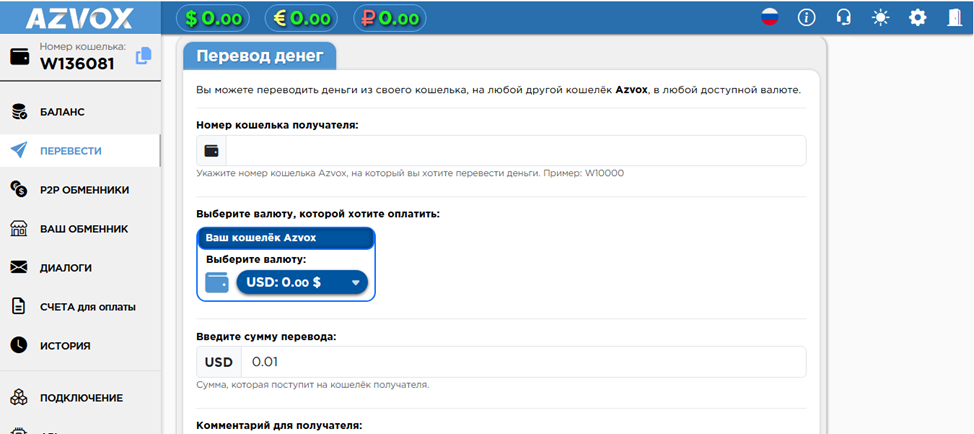The image size is (974, 434).
Task: Open the information icon in header
Action: coord(806,17)
